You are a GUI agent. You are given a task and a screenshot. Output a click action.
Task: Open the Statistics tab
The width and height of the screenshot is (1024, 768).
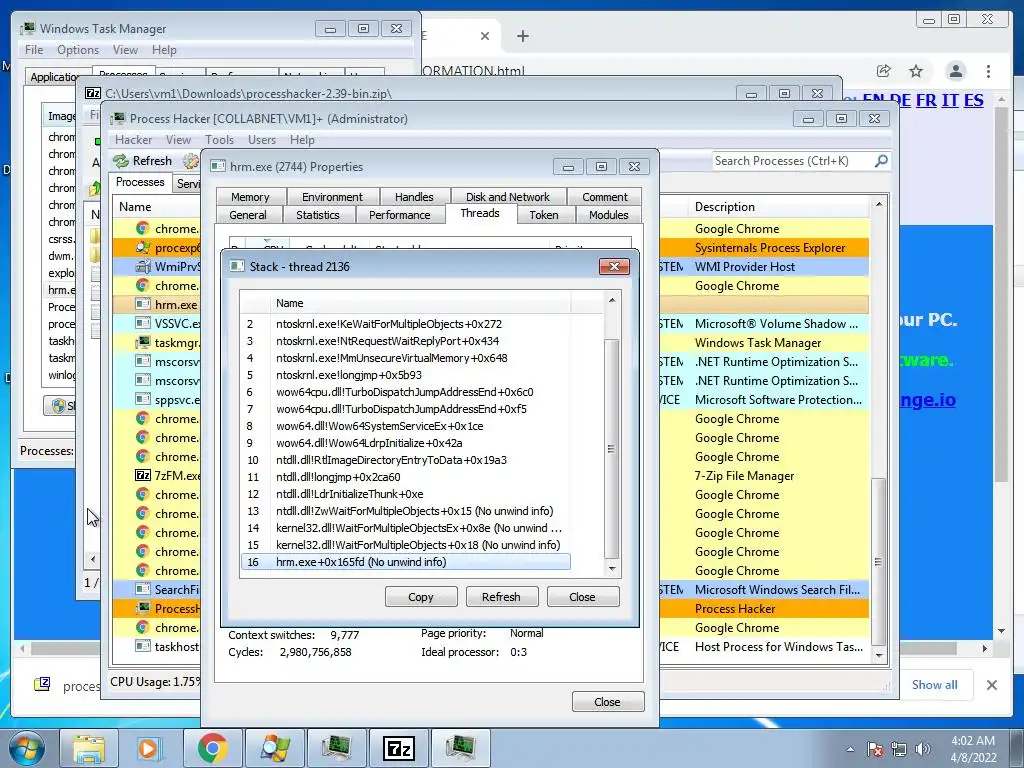(317, 215)
